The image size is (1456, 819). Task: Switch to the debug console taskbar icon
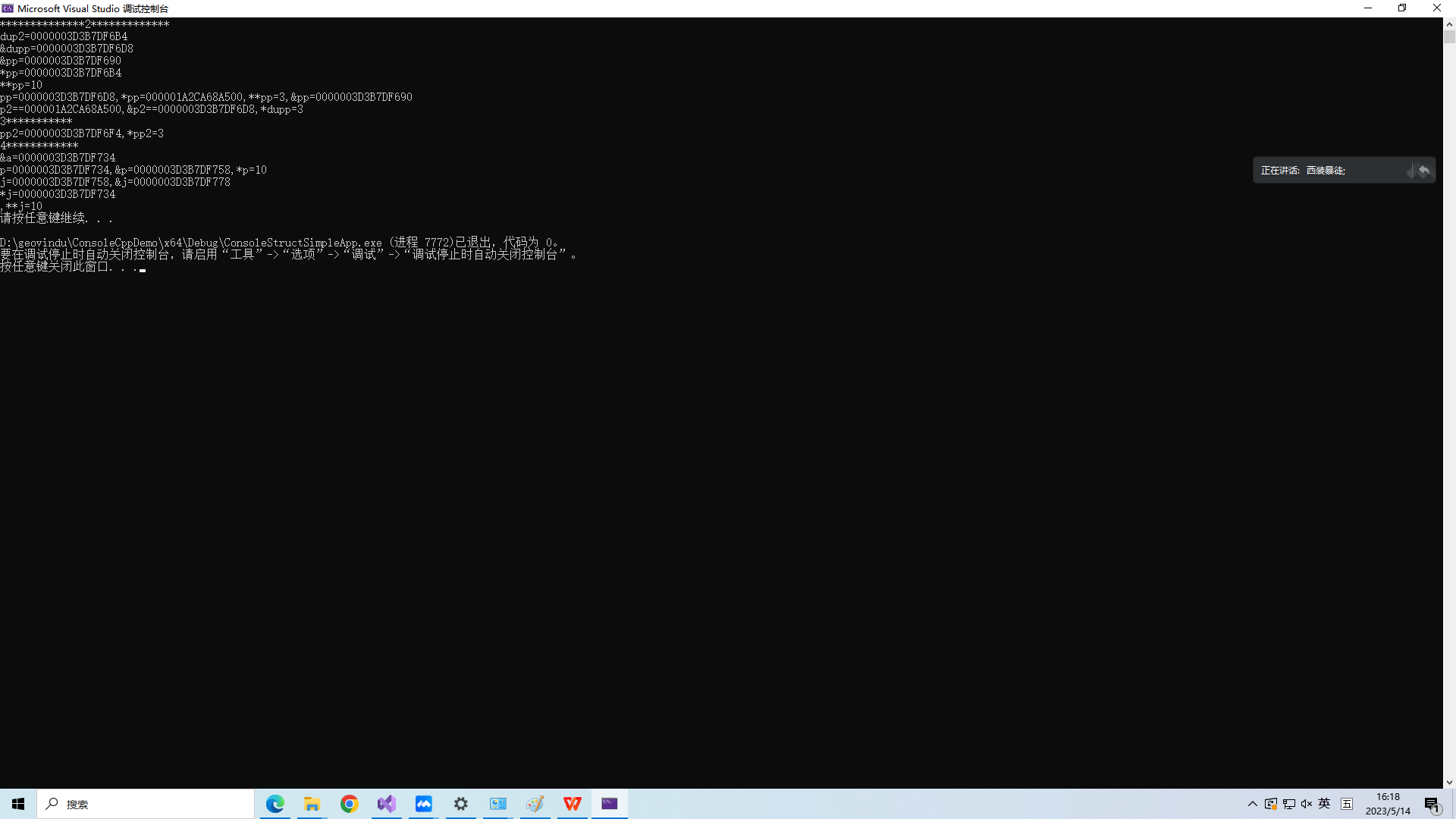610,804
